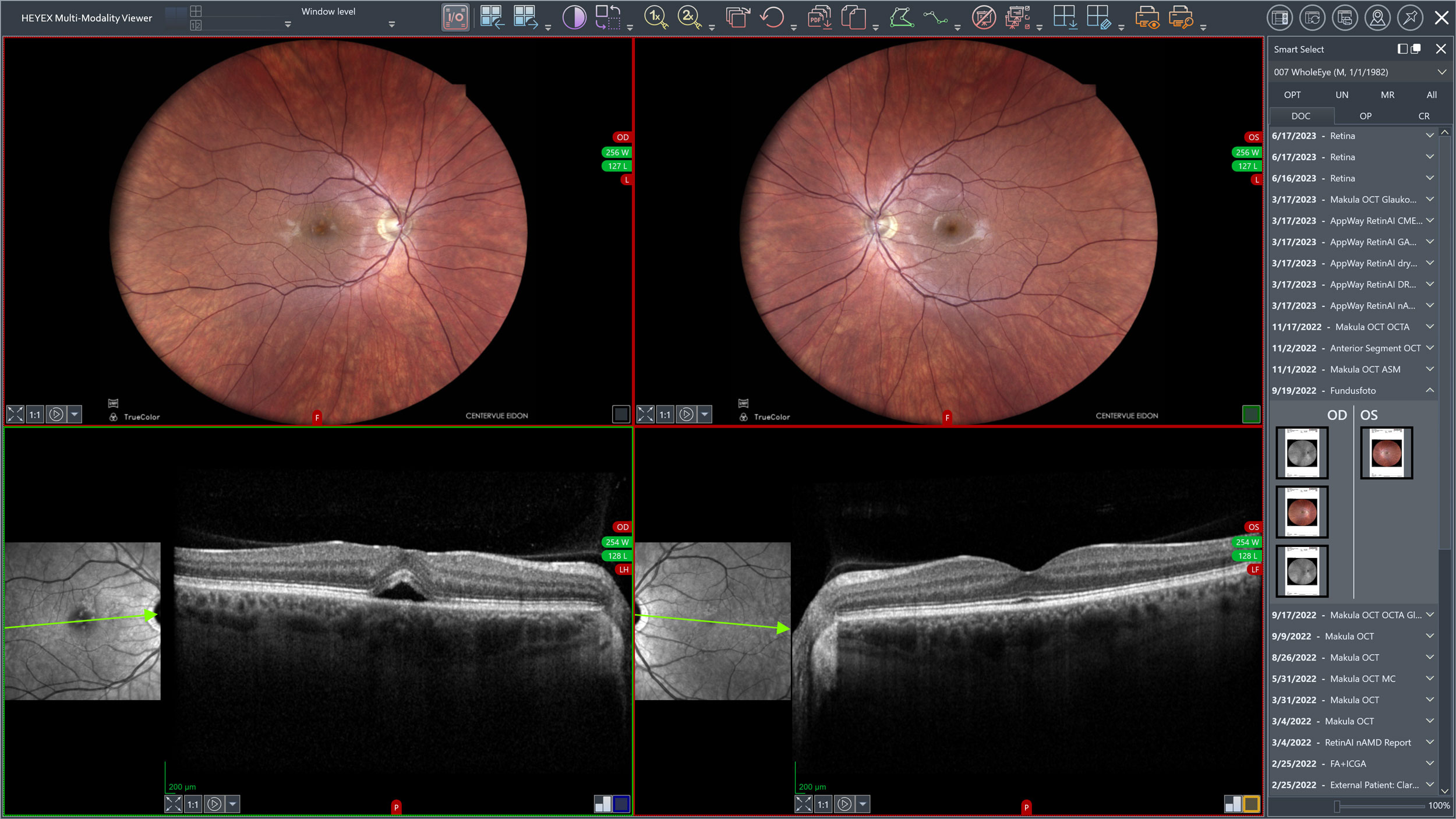The image size is (1456, 819).
Task: Click the thumbnail zoom slider at 100%
Action: tap(1337, 806)
